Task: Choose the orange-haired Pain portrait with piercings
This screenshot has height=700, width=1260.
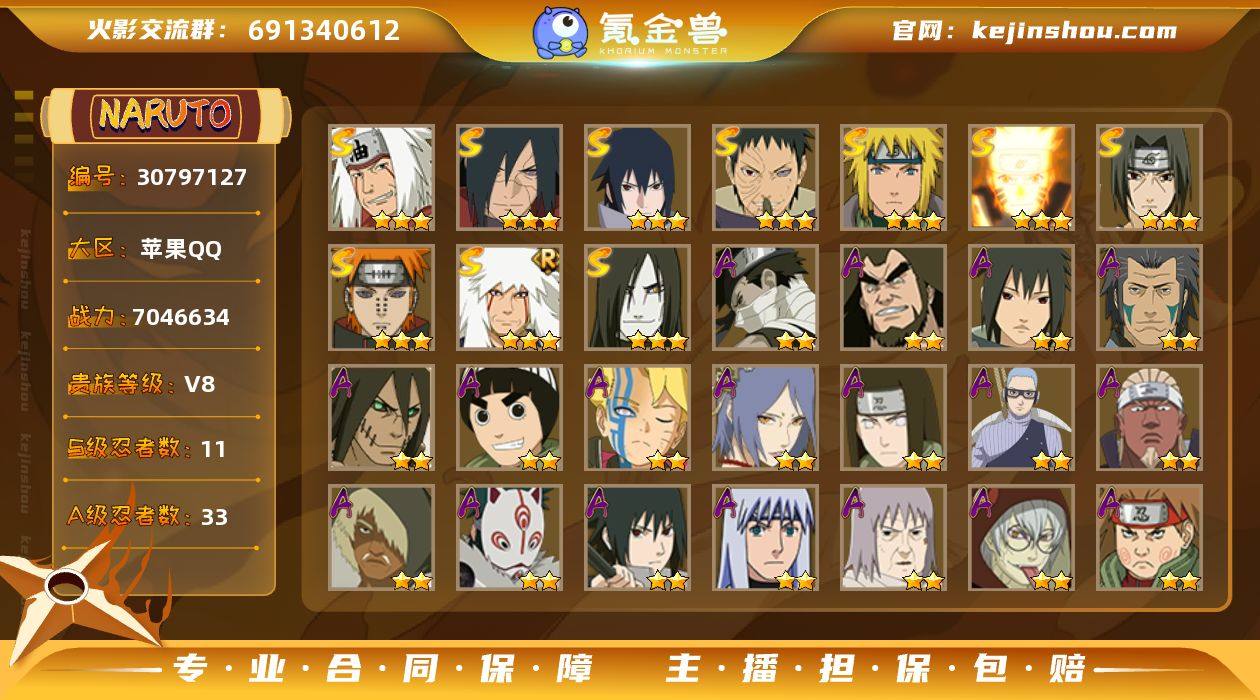Action: click(x=382, y=298)
